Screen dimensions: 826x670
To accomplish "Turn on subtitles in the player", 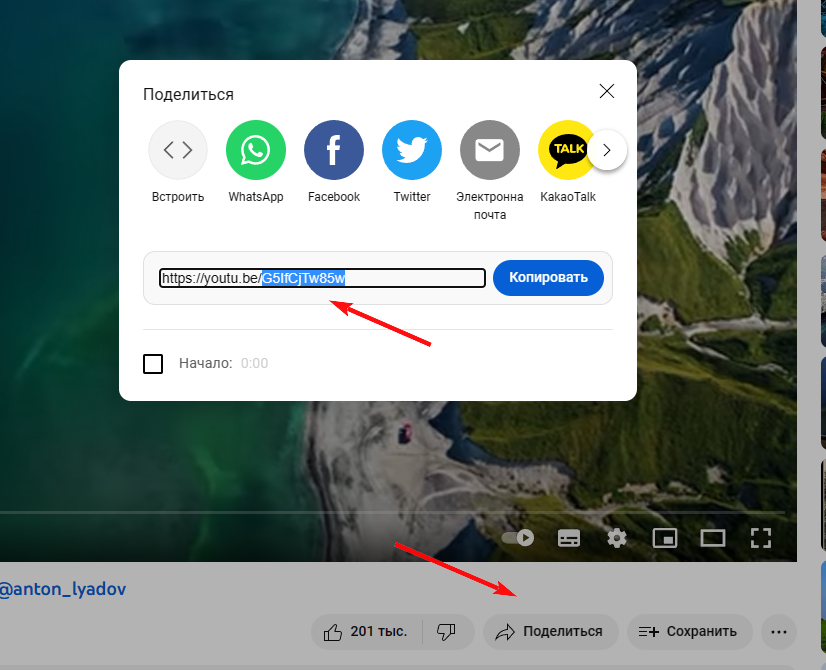I will (x=568, y=538).
